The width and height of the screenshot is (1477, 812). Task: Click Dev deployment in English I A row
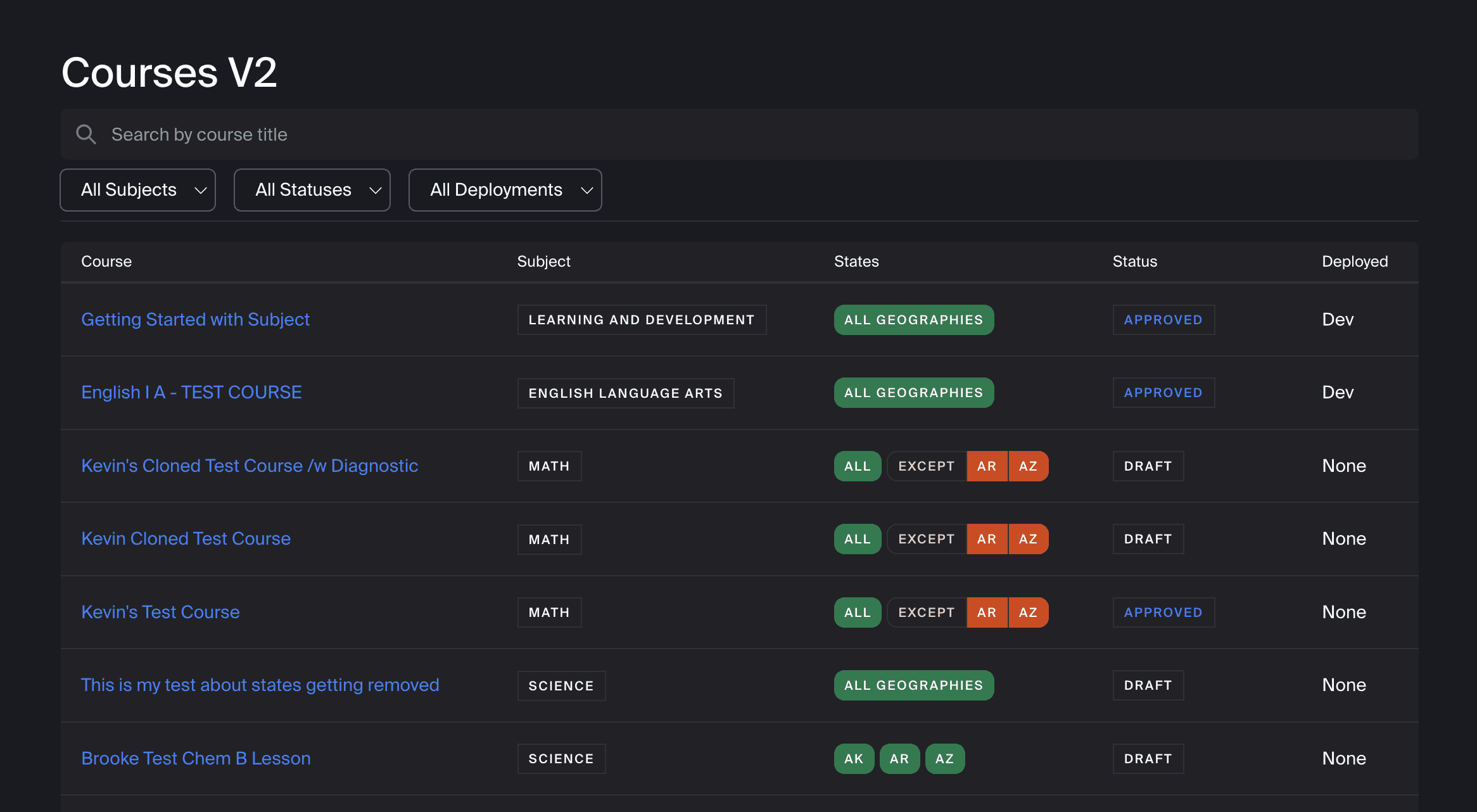point(1338,392)
